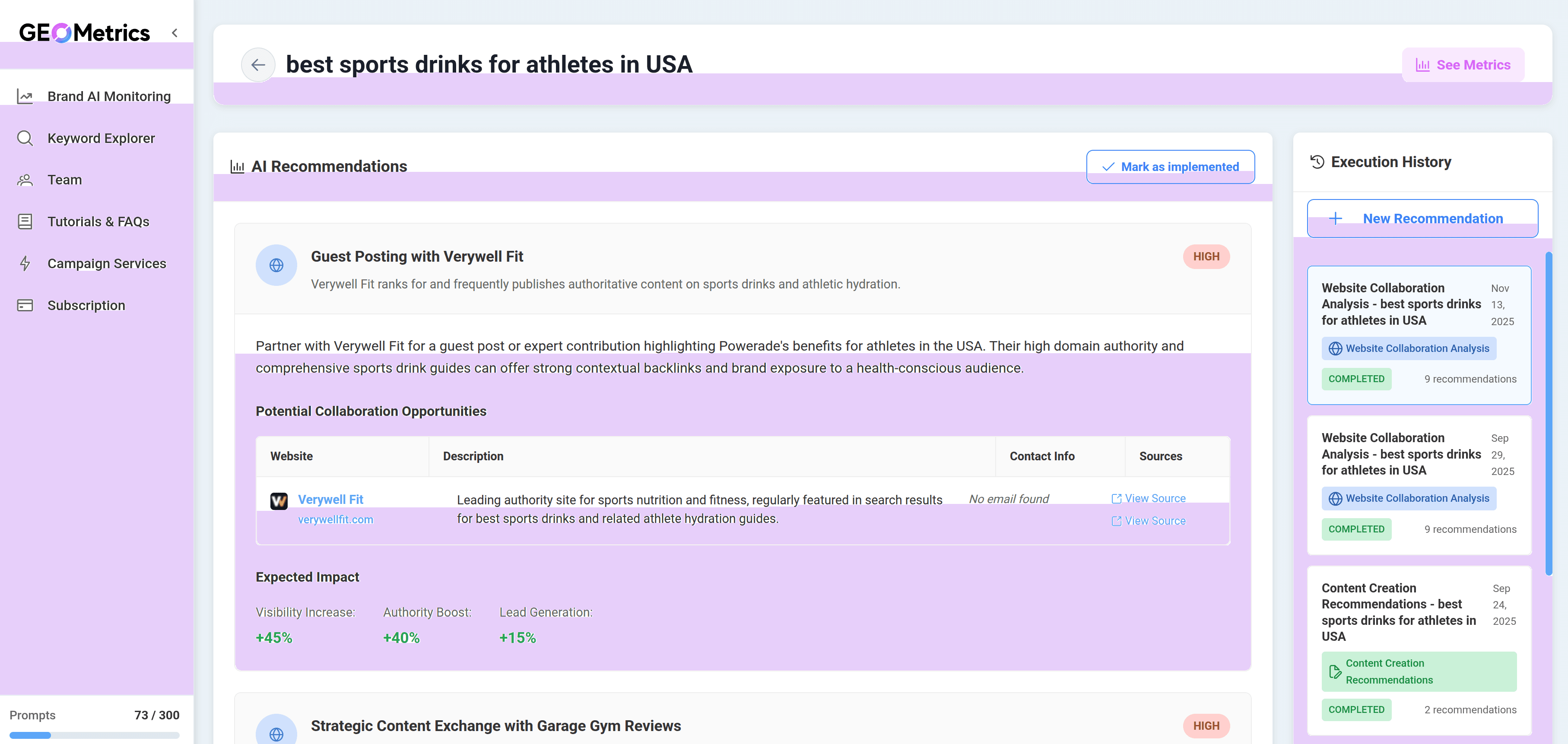Screen dimensions: 1568x744
Task: Open the first View Source link
Action: [1149, 498]
